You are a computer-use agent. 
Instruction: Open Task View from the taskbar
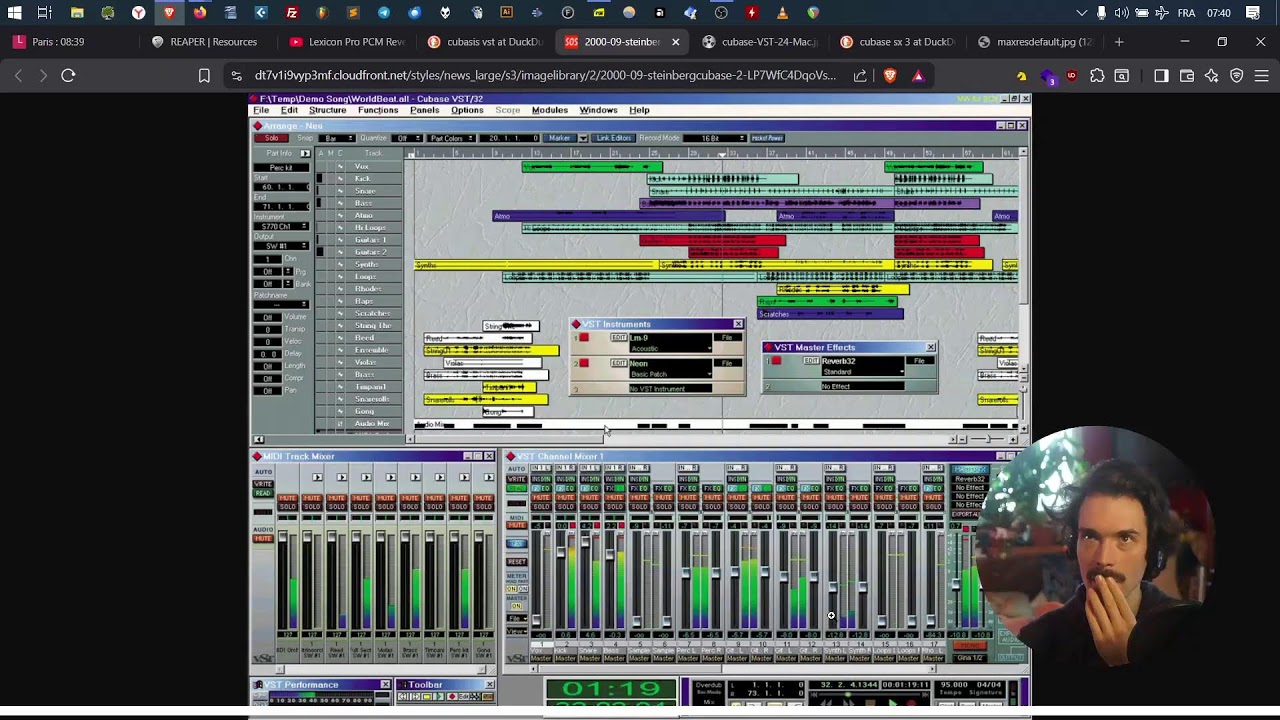(x=45, y=13)
